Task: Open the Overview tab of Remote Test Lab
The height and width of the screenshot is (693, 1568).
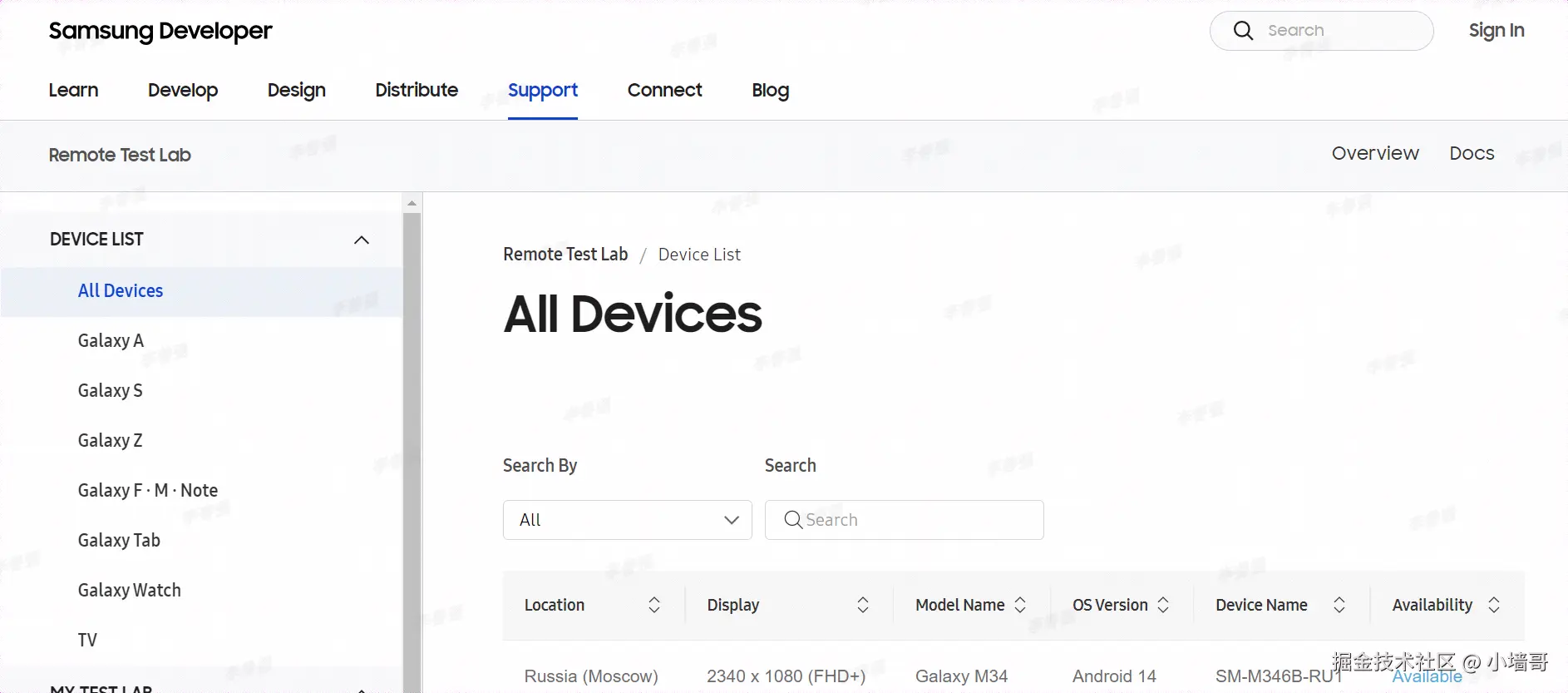Action: 1375,154
